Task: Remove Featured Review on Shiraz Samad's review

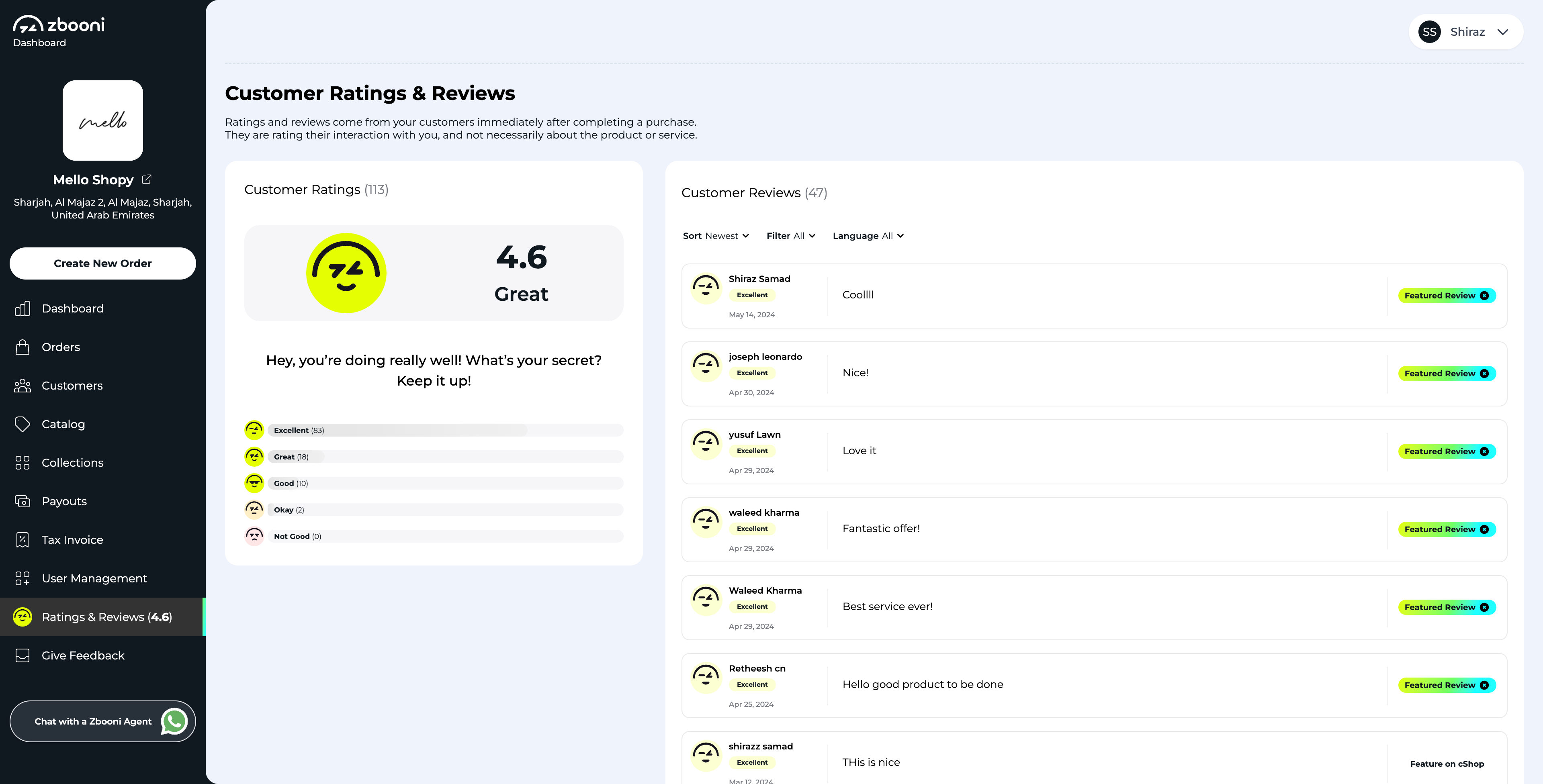Action: pyautogui.click(x=1484, y=295)
